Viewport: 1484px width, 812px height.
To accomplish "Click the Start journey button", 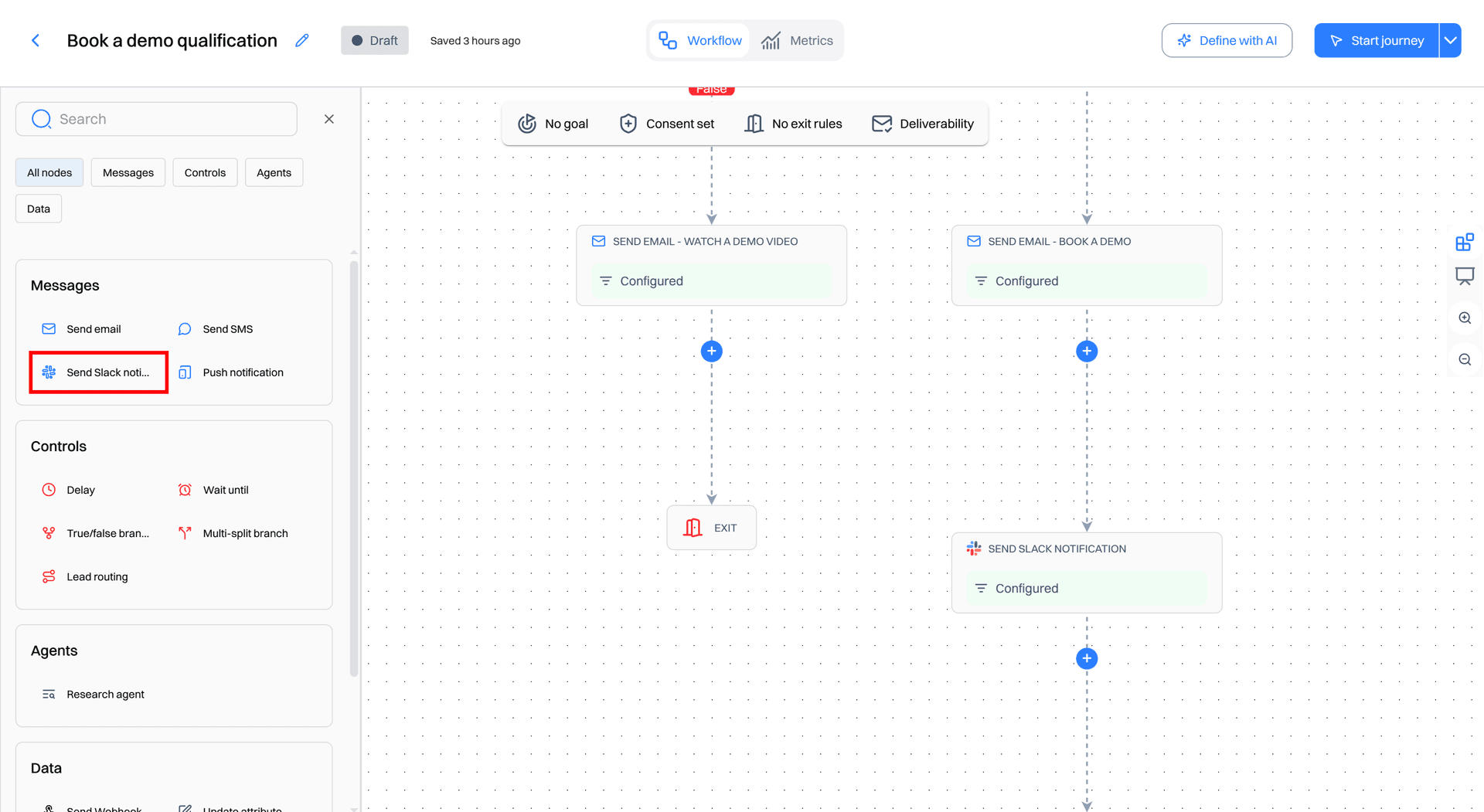I will point(1377,40).
